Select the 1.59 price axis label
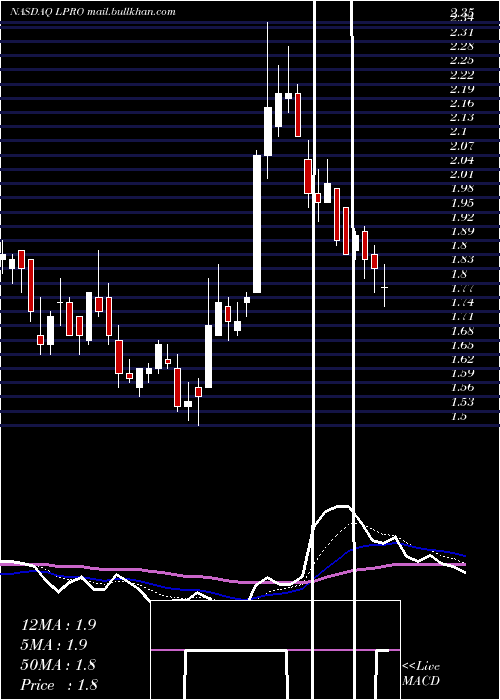 (x=462, y=373)
